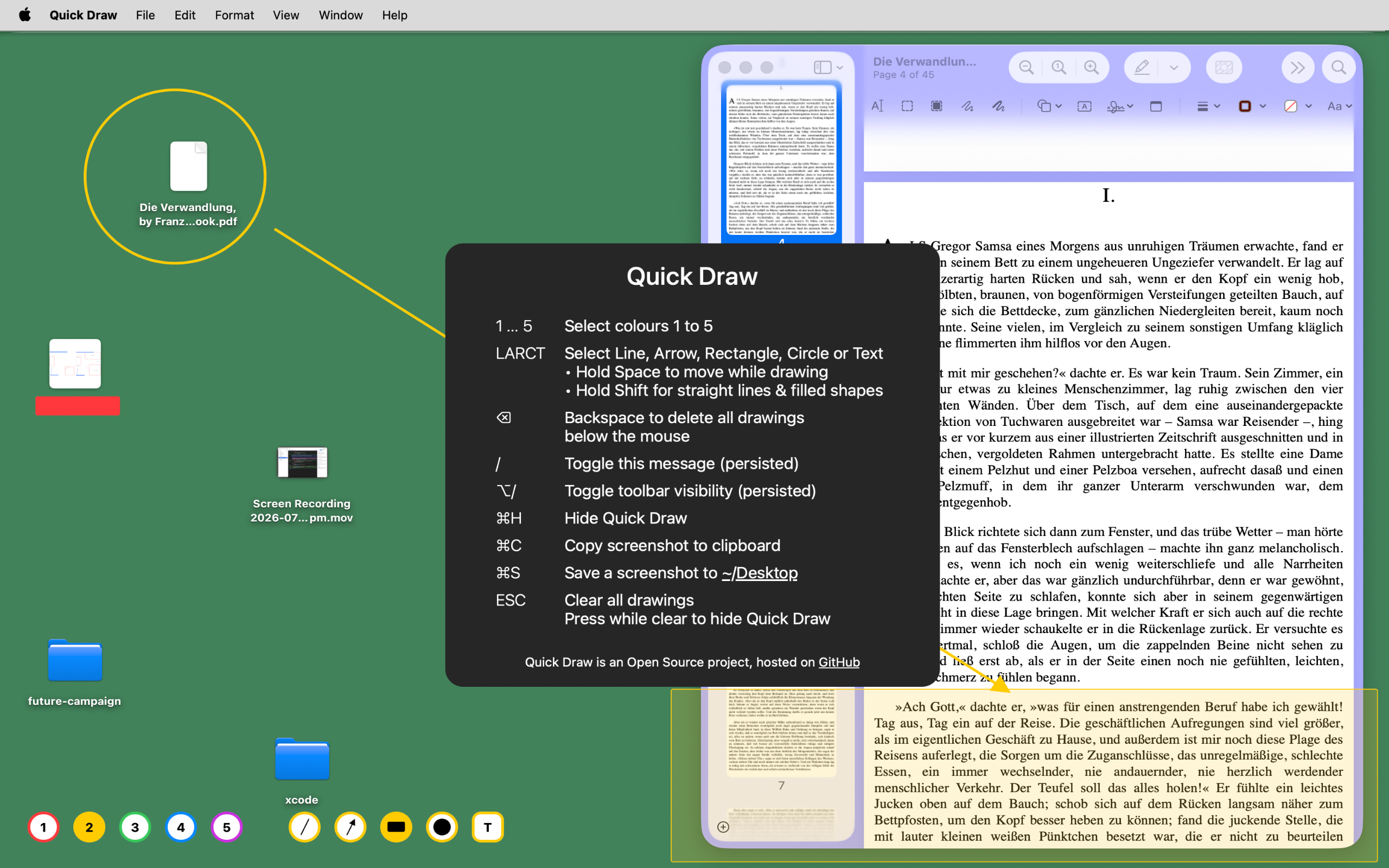Reset Preview zoom to actual size

(1059, 68)
